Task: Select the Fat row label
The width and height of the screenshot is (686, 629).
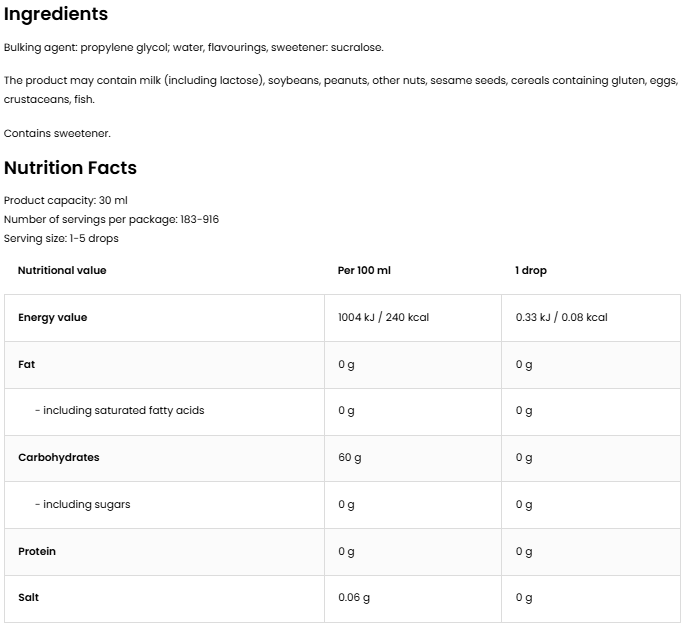Action: [x=27, y=365]
